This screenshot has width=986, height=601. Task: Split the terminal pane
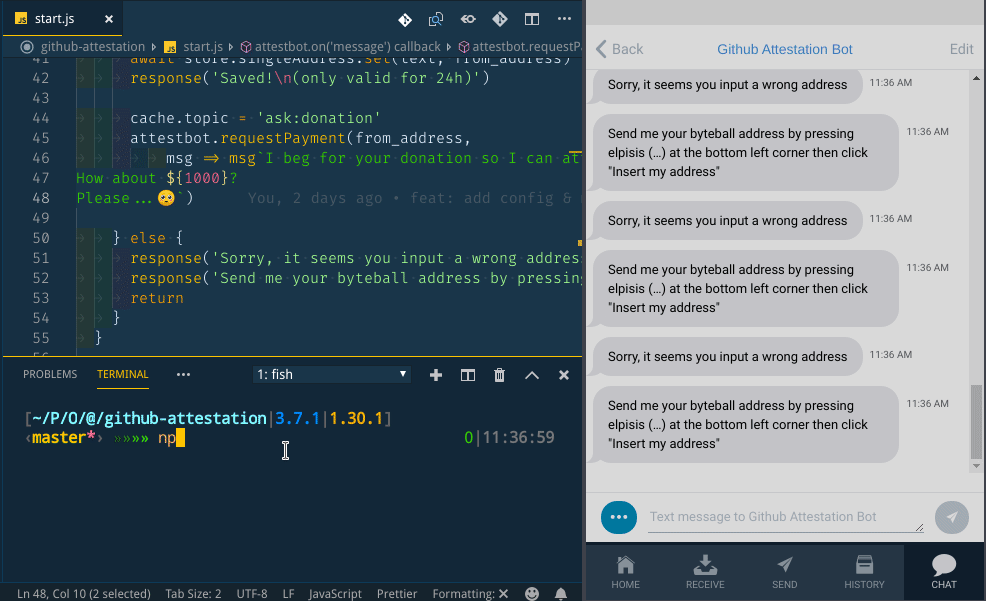tap(468, 375)
